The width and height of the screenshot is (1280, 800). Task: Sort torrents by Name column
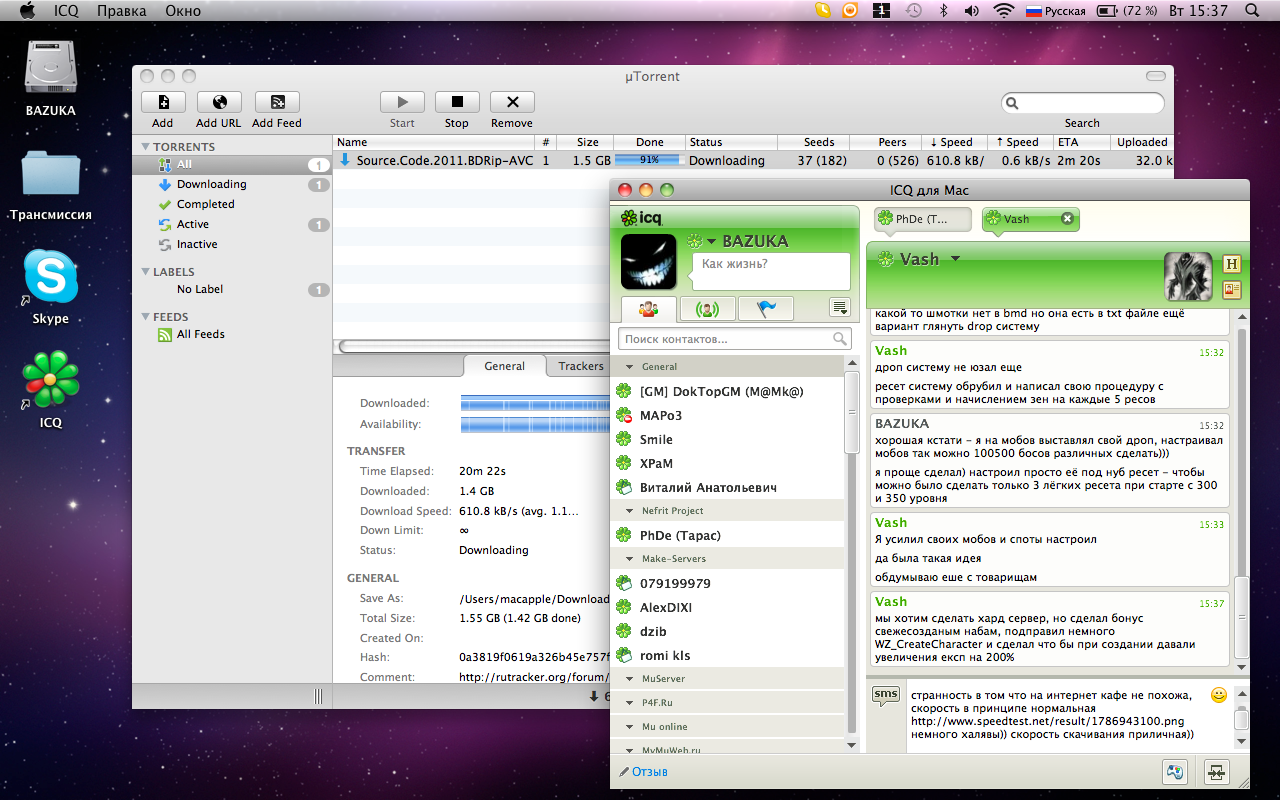click(433, 142)
